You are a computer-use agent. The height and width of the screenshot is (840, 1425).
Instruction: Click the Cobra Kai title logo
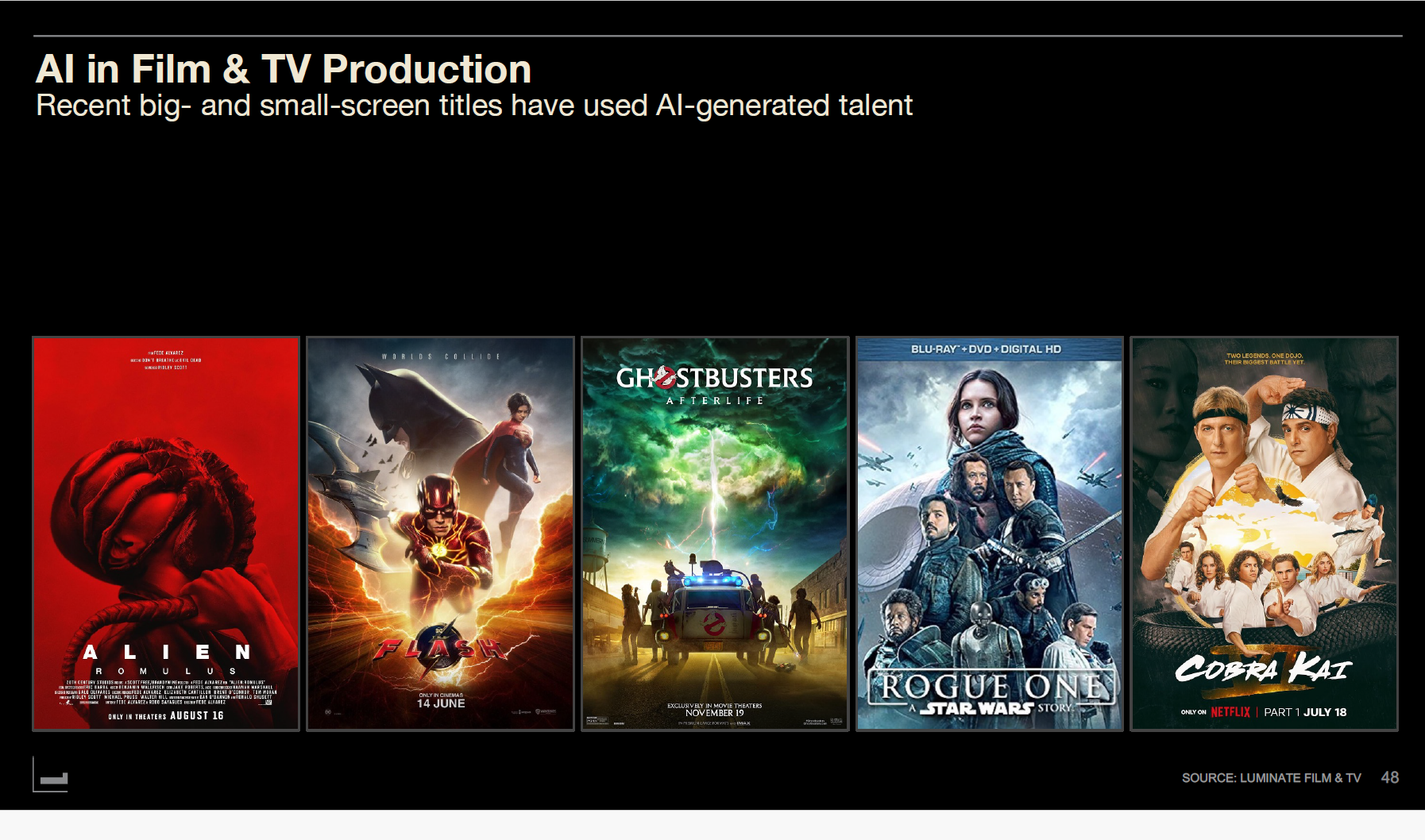pyautogui.click(x=1263, y=669)
